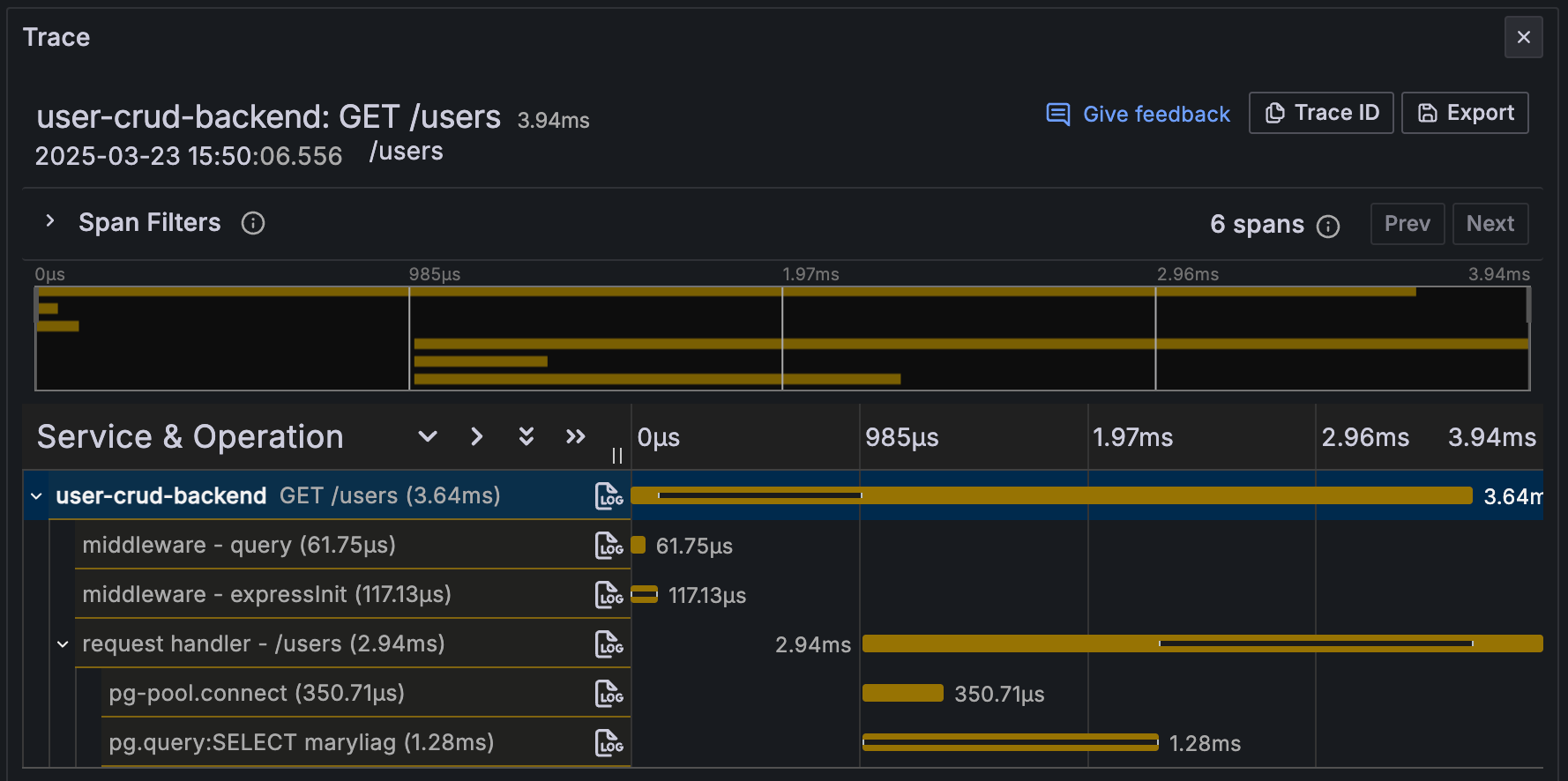Click the collapse one level right chevron
This screenshot has height=781, width=1568.
pyautogui.click(x=477, y=436)
